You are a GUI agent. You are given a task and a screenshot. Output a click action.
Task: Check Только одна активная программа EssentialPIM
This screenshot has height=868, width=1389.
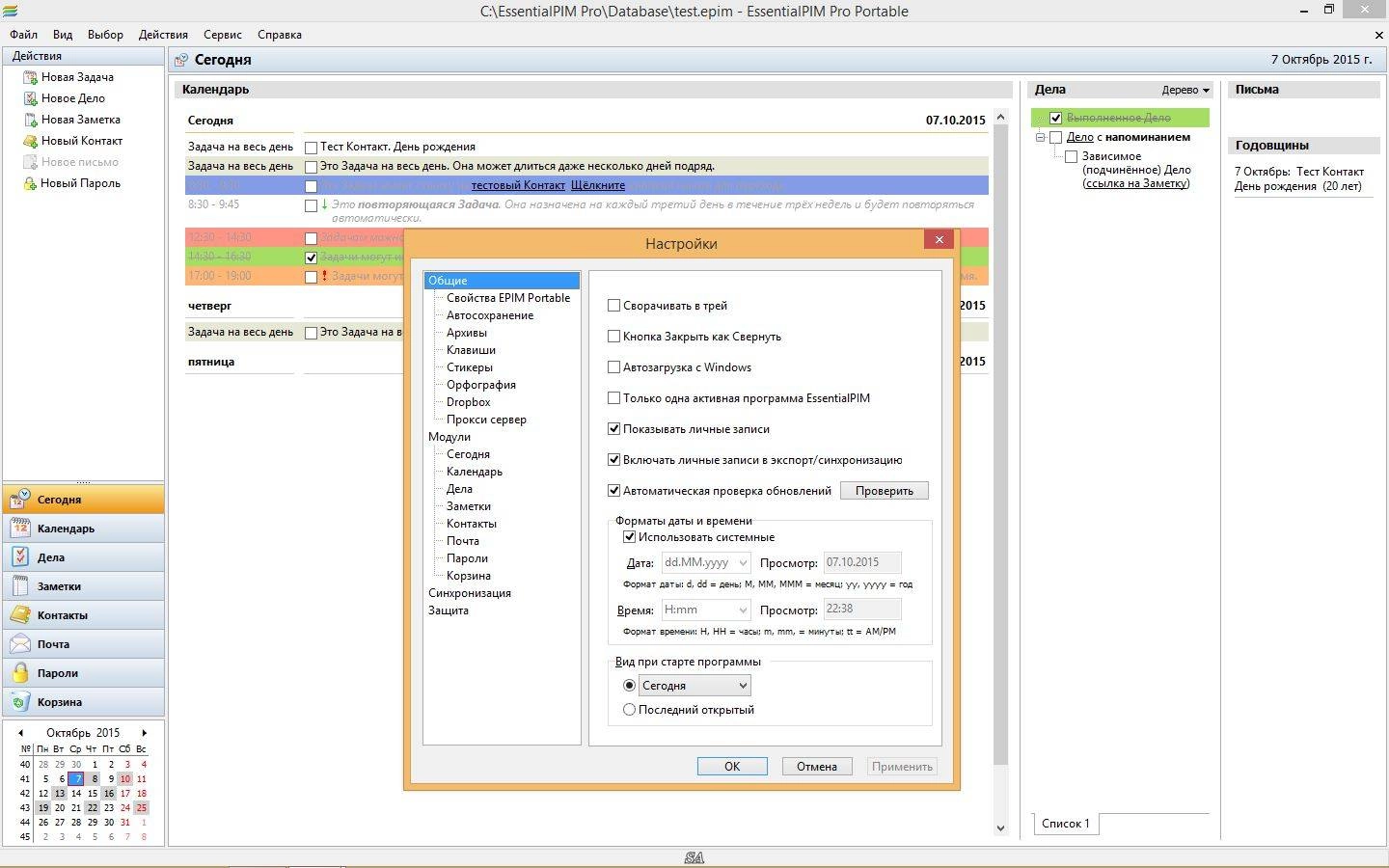pos(613,398)
